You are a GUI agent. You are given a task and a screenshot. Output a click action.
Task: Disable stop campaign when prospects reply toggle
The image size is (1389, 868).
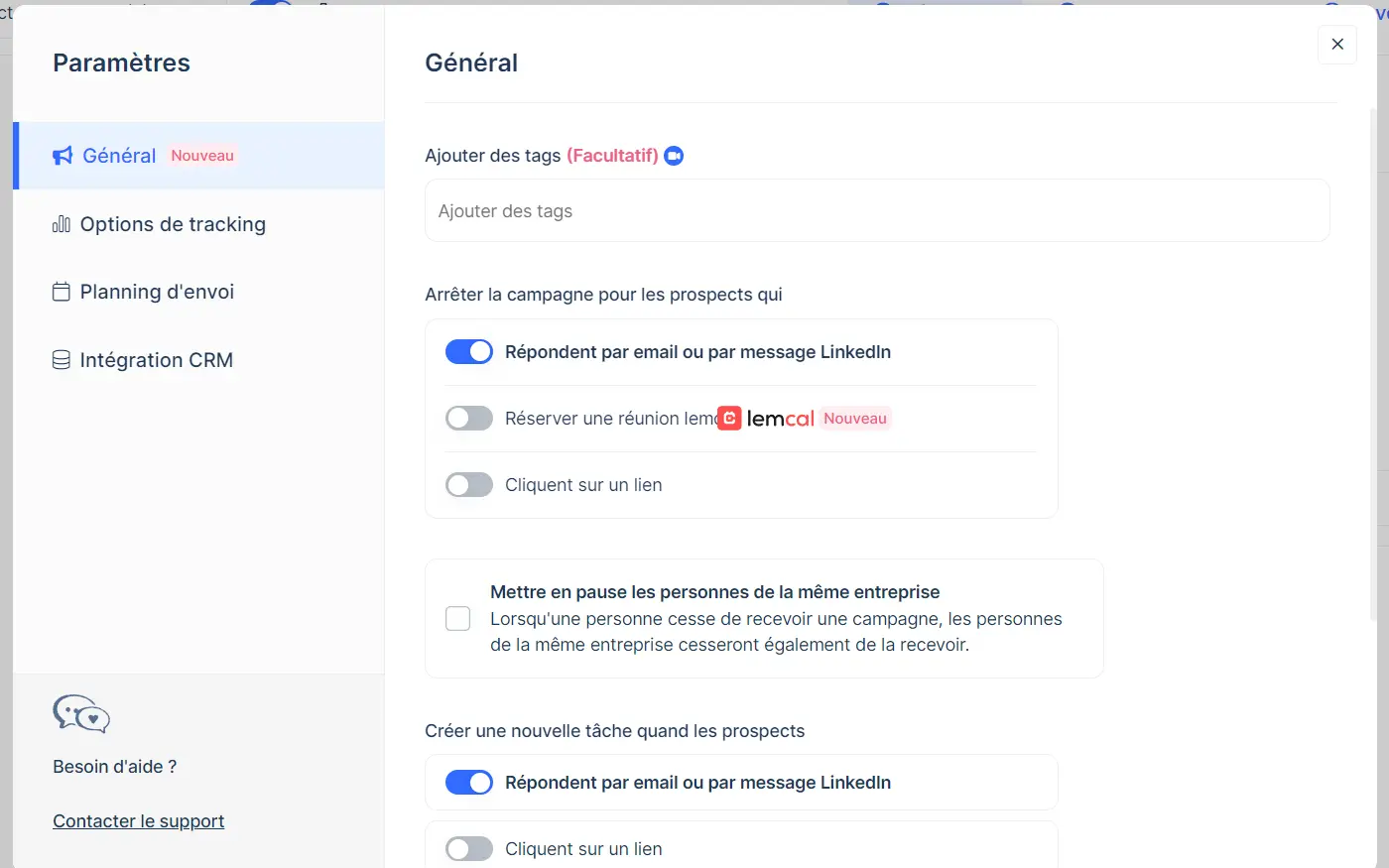tap(469, 352)
